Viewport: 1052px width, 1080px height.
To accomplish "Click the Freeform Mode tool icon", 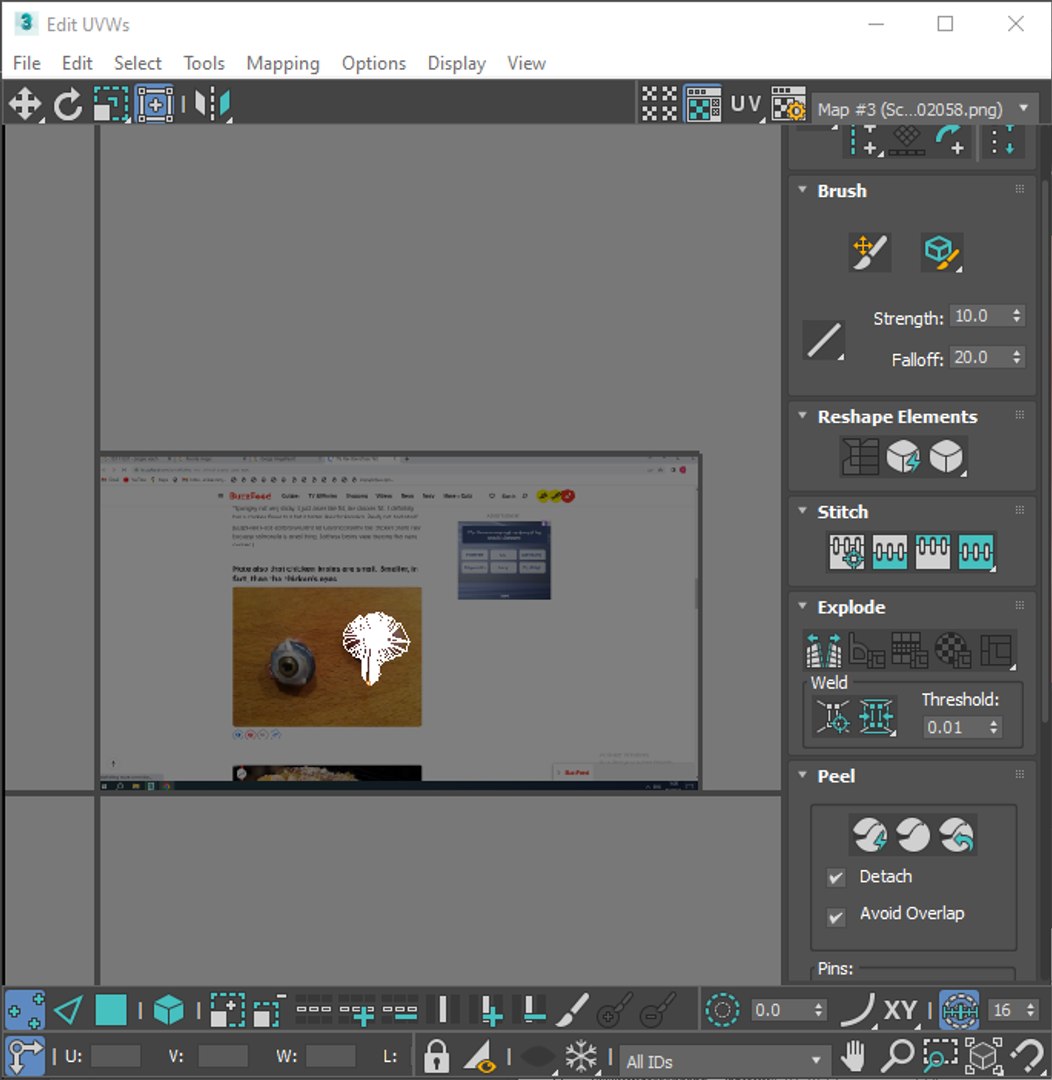I will click(155, 105).
